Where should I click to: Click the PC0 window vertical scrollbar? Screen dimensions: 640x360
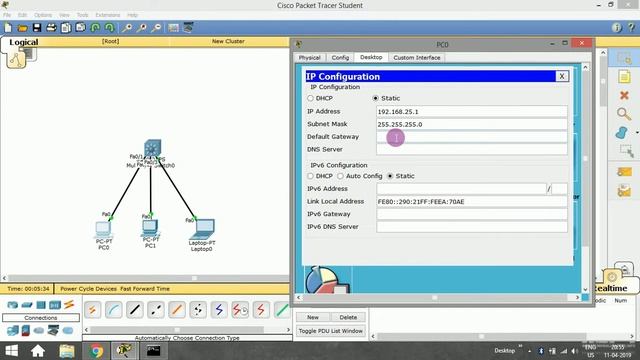tap(585, 178)
